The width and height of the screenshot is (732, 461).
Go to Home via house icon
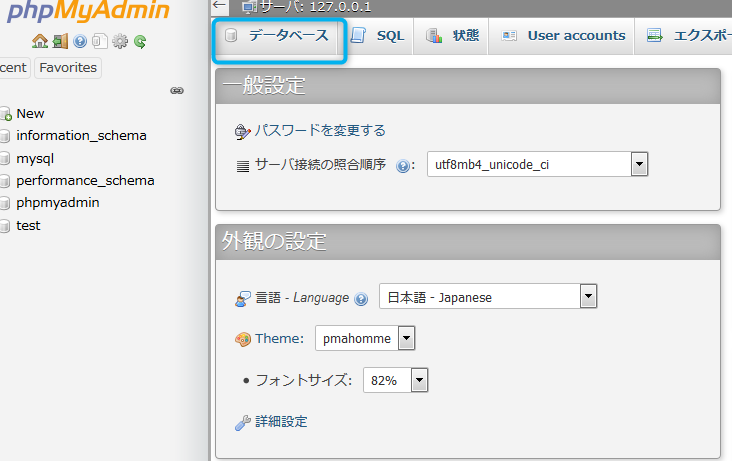pos(40,42)
